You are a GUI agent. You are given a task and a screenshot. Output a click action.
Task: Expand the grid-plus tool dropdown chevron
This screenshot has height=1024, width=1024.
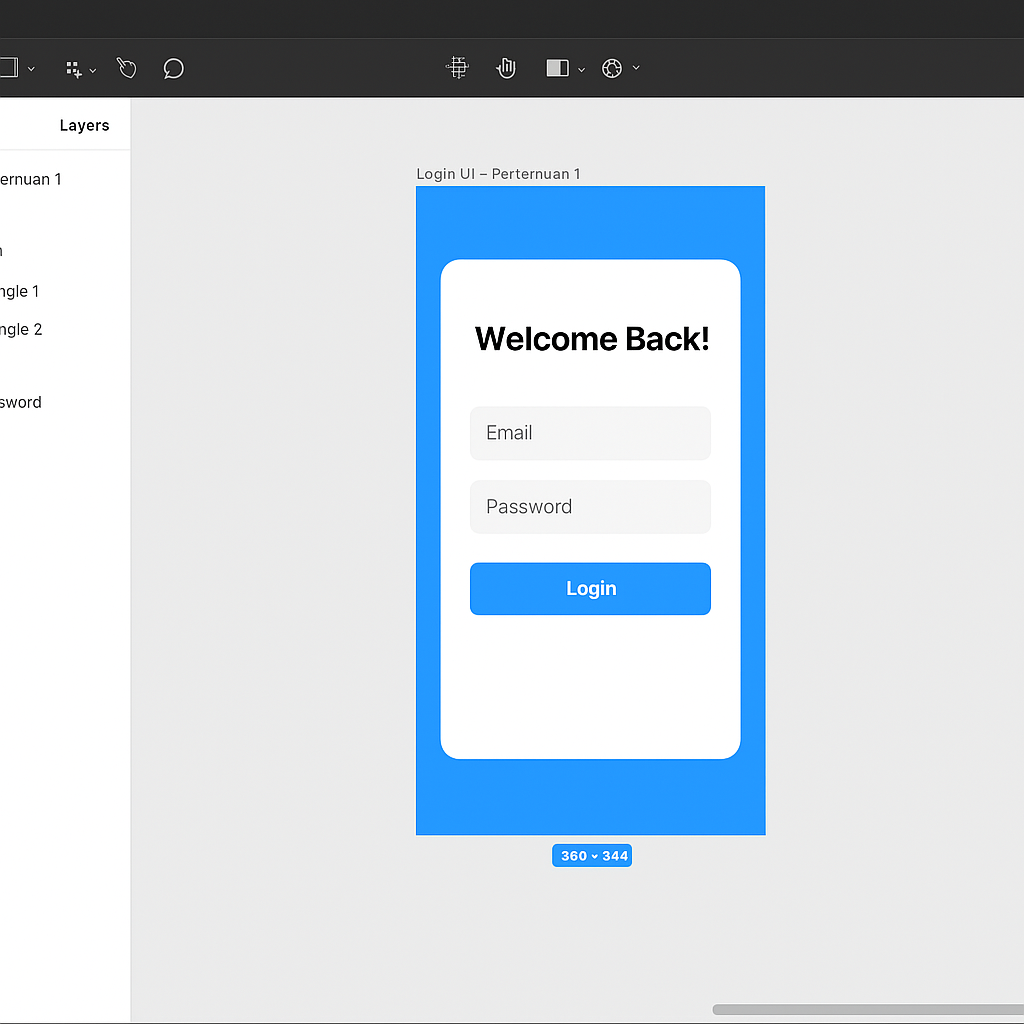pyautogui.click(x=93, y=70)
